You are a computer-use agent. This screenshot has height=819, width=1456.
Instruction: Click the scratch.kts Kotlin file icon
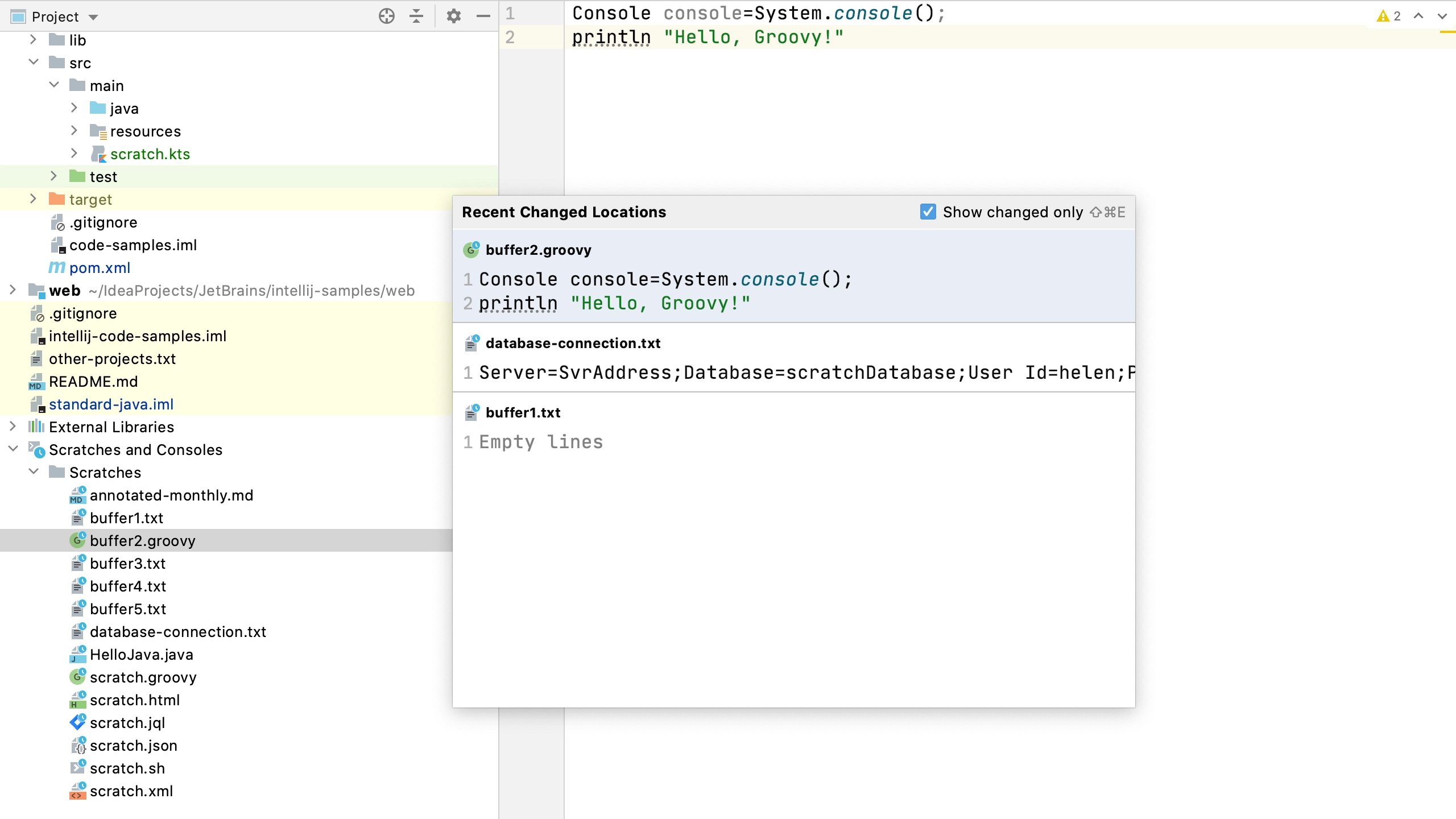[x=98, y=154]
